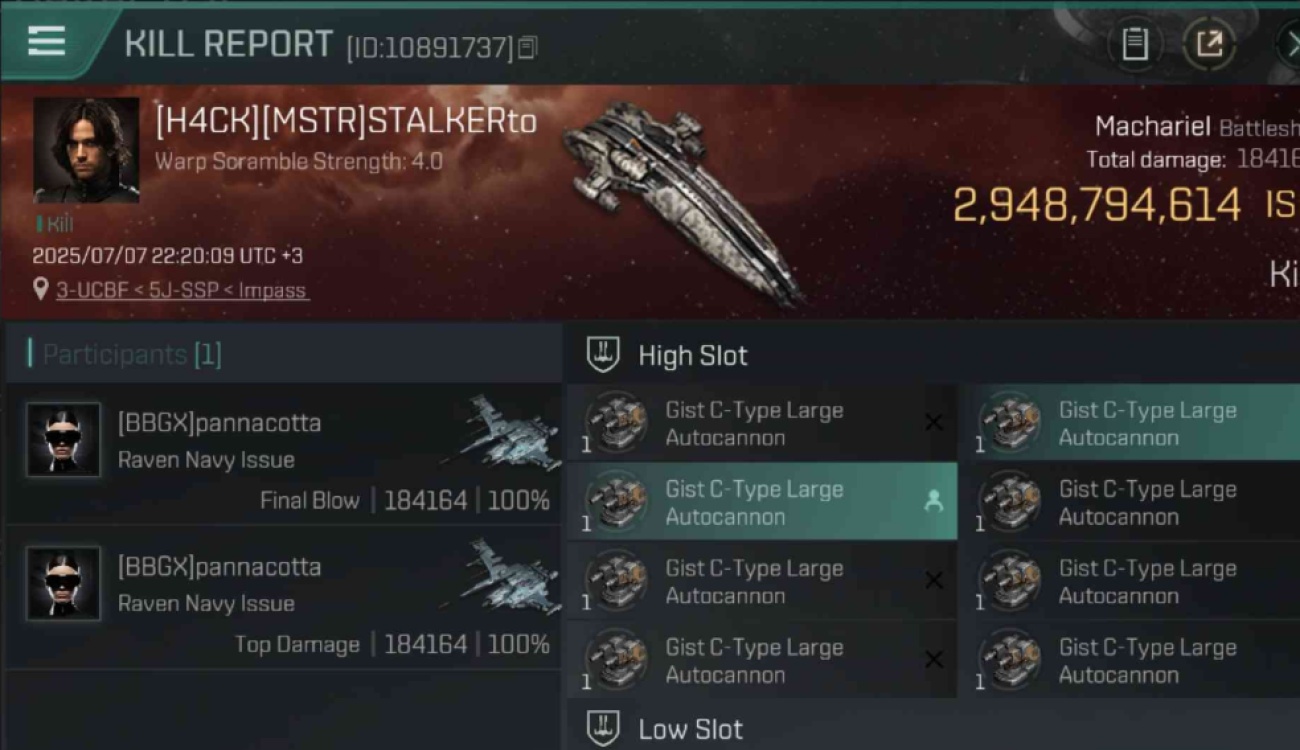Screen dimensions: 1300x750
Task: Open the 3-UCBF < 5J-SSP < Impass location link
Action: click(x=182, y=291)
